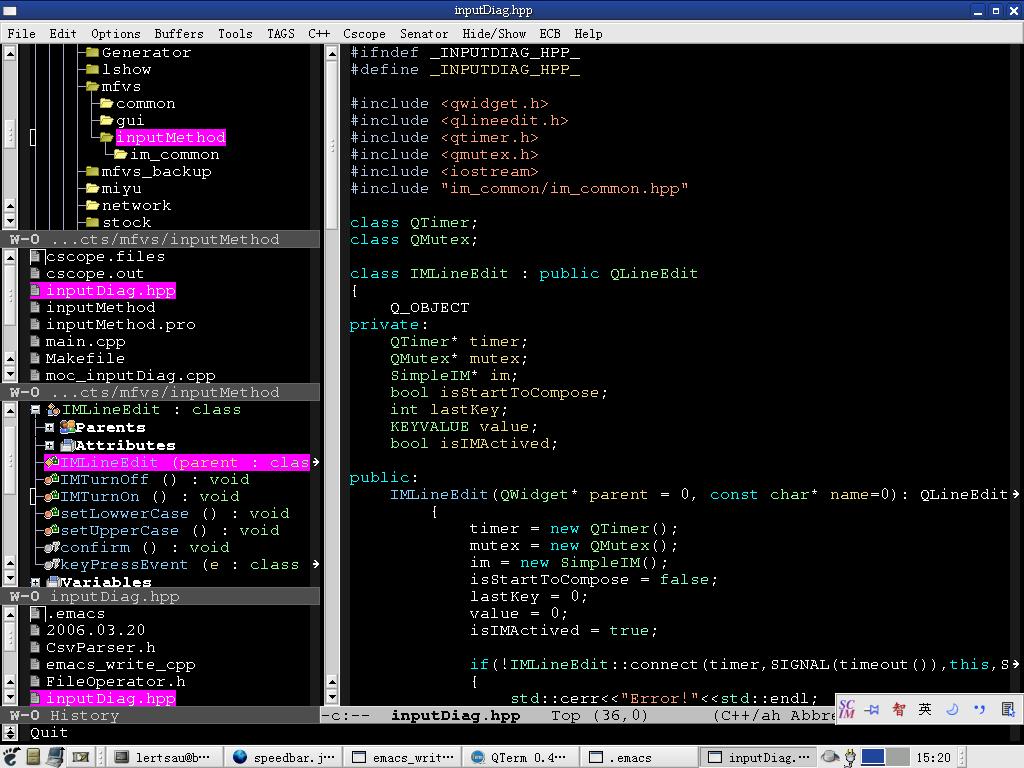Click the Makefile file icon
The width and height of the screenshot is (1024, 768).
36,359
